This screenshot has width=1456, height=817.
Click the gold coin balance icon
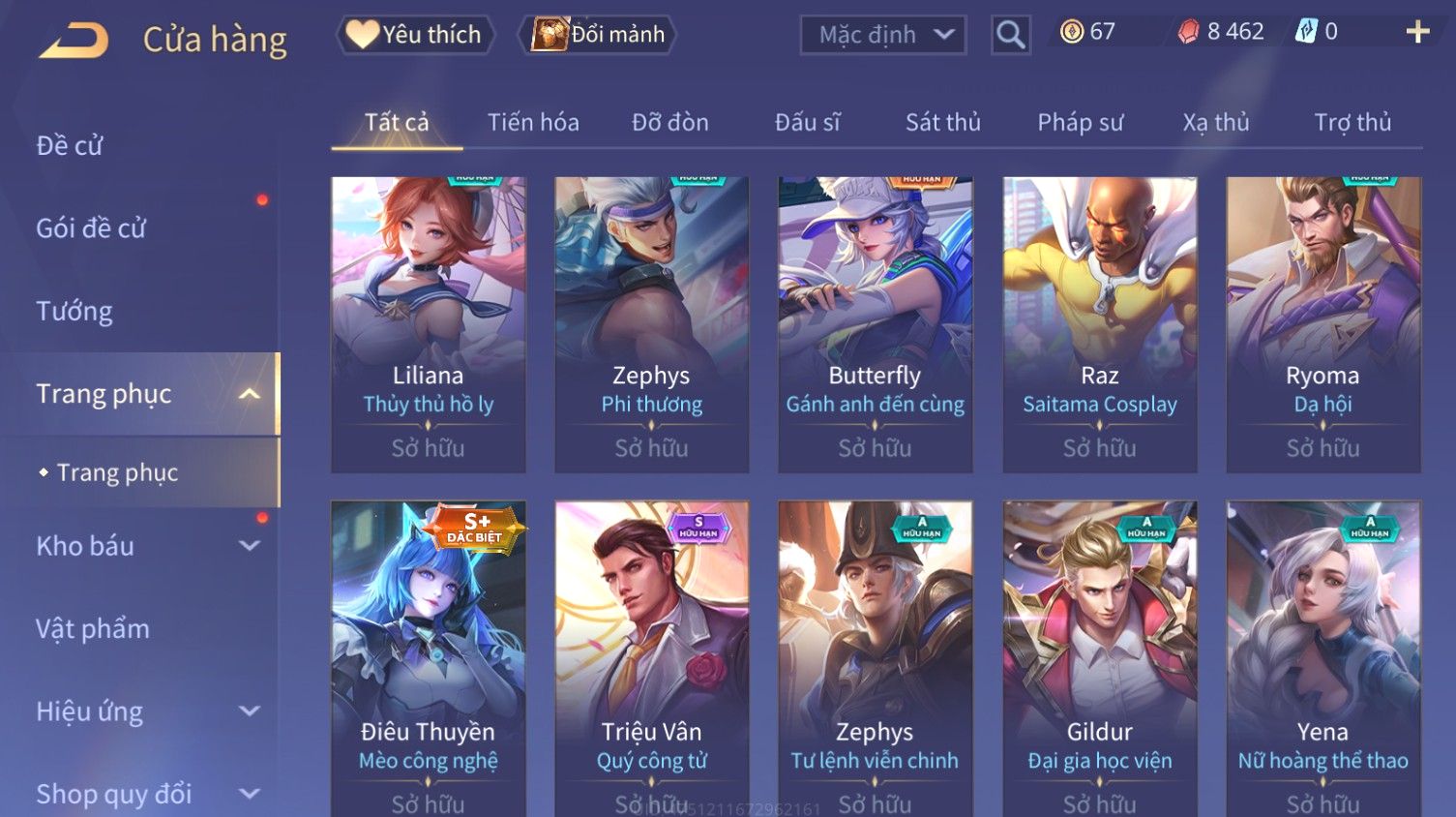pos(1072,32)
